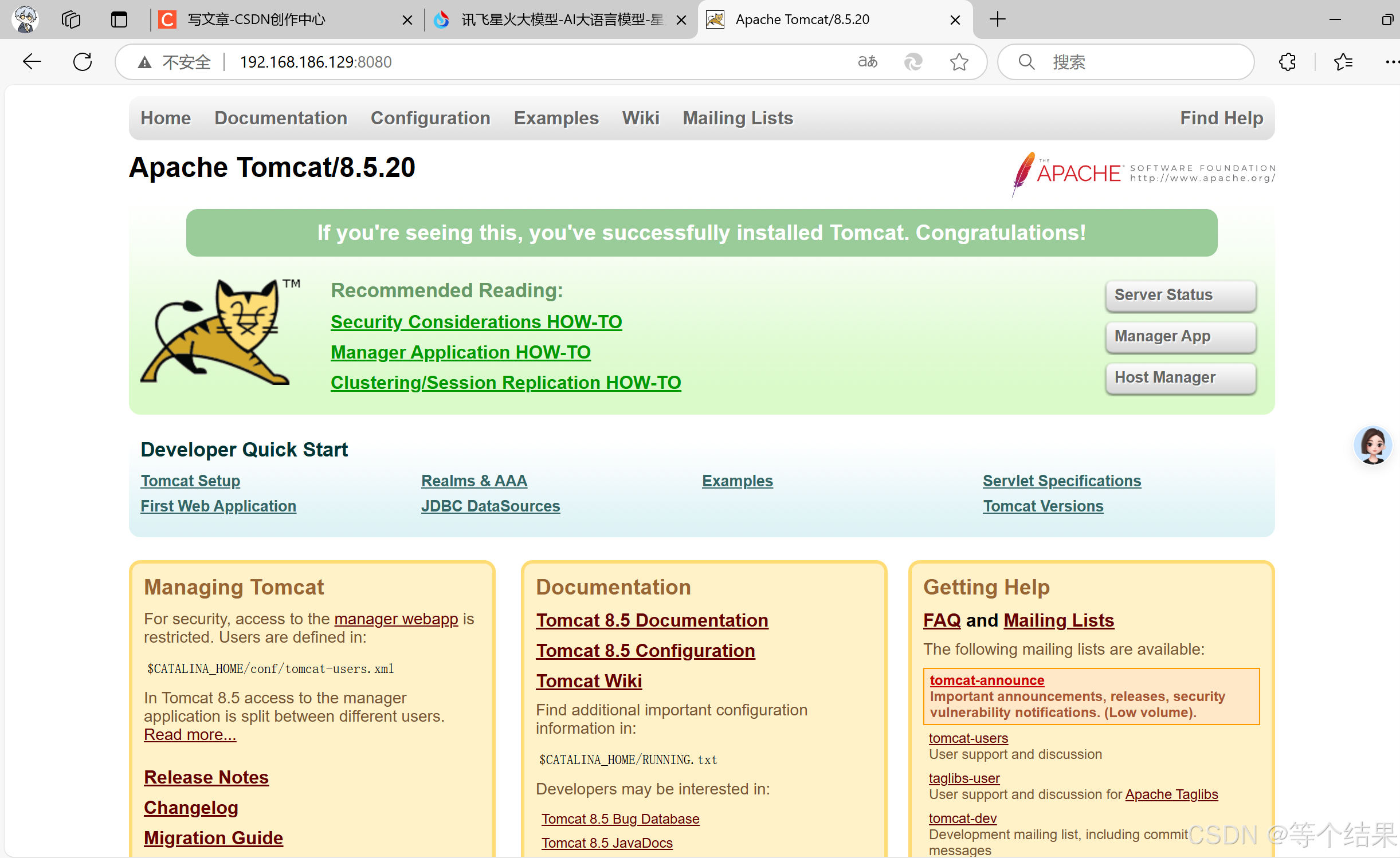Open Manager Application HOW-TO link
Screen dimensions: 1400x858
461,352
